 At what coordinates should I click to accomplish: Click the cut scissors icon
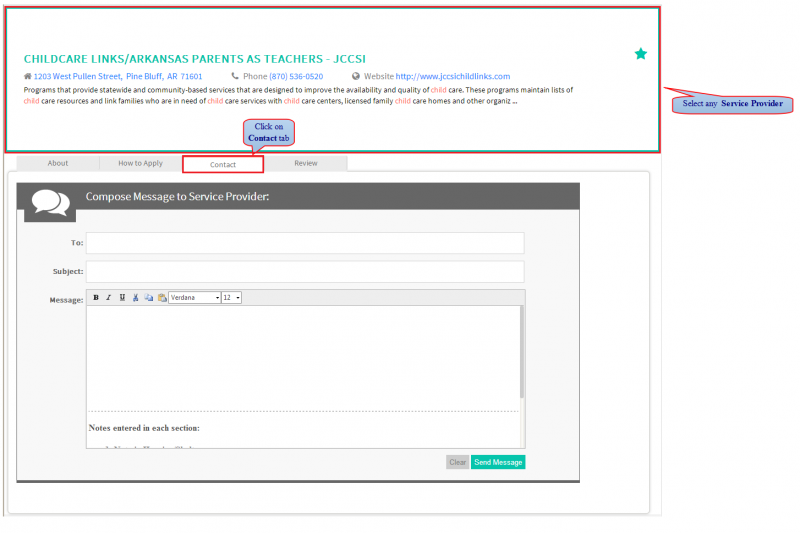tap(135, 298)
